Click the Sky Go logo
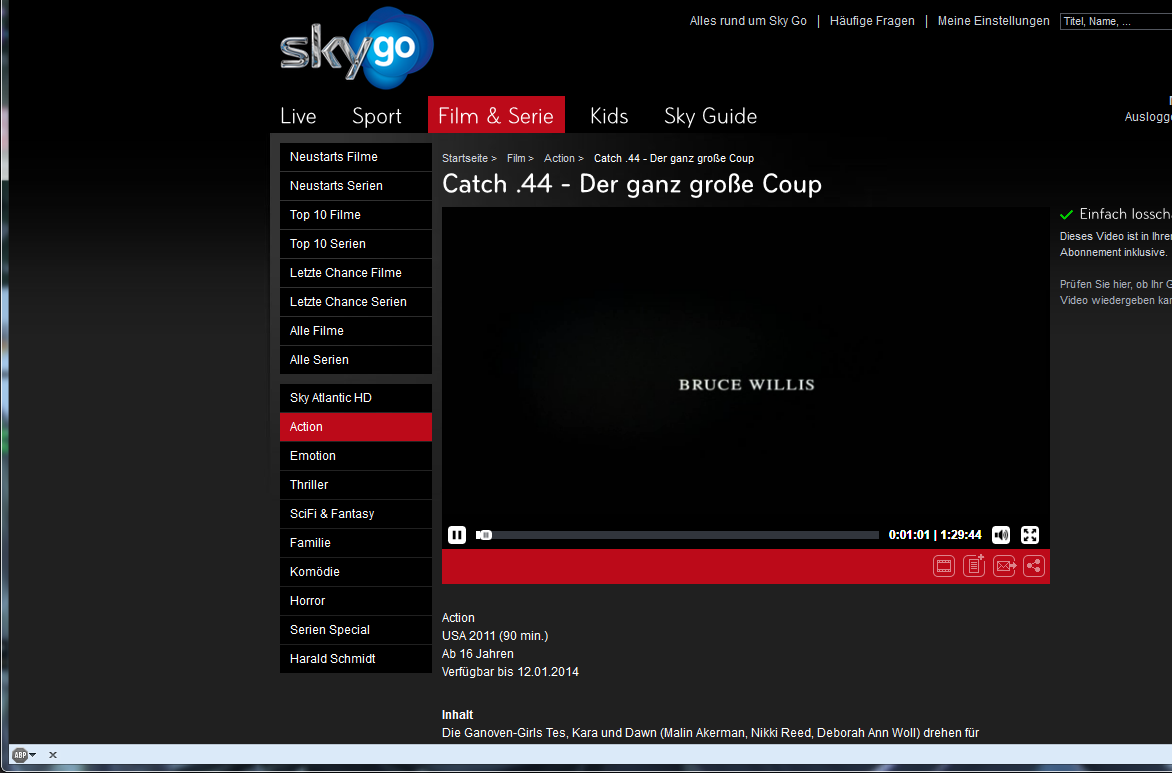 coord(357,49)
